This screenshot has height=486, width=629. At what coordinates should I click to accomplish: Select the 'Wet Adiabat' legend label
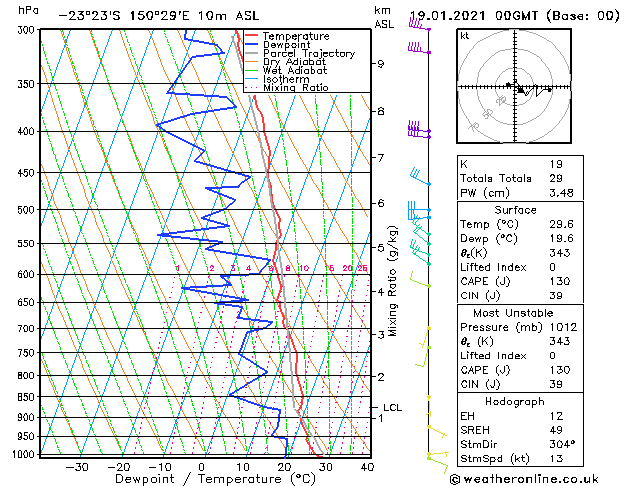click(x=295, y=70)
